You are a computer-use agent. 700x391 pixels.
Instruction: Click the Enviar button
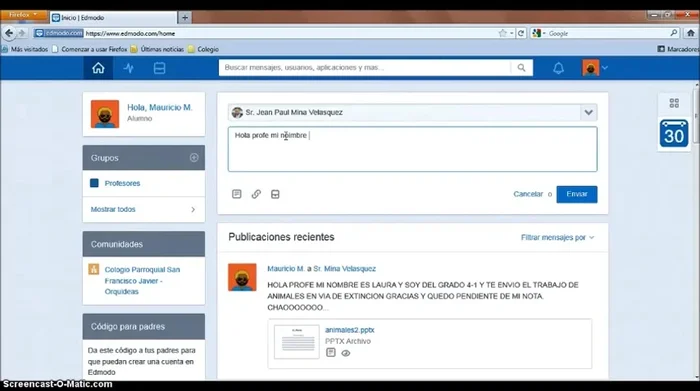pos(576,194)
